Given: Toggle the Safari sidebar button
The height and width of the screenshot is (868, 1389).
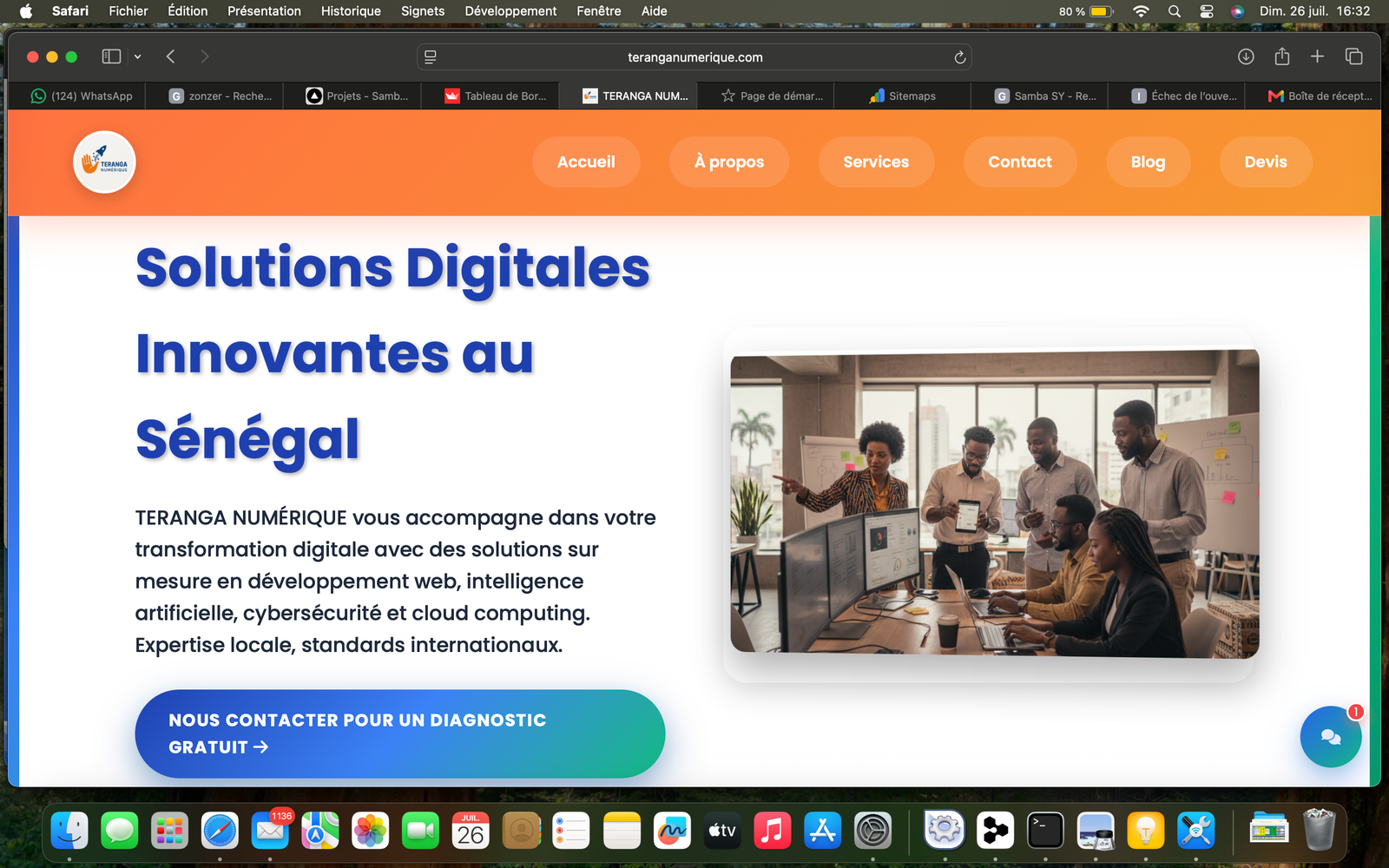Looking at the screenshot, I should 111,56.
